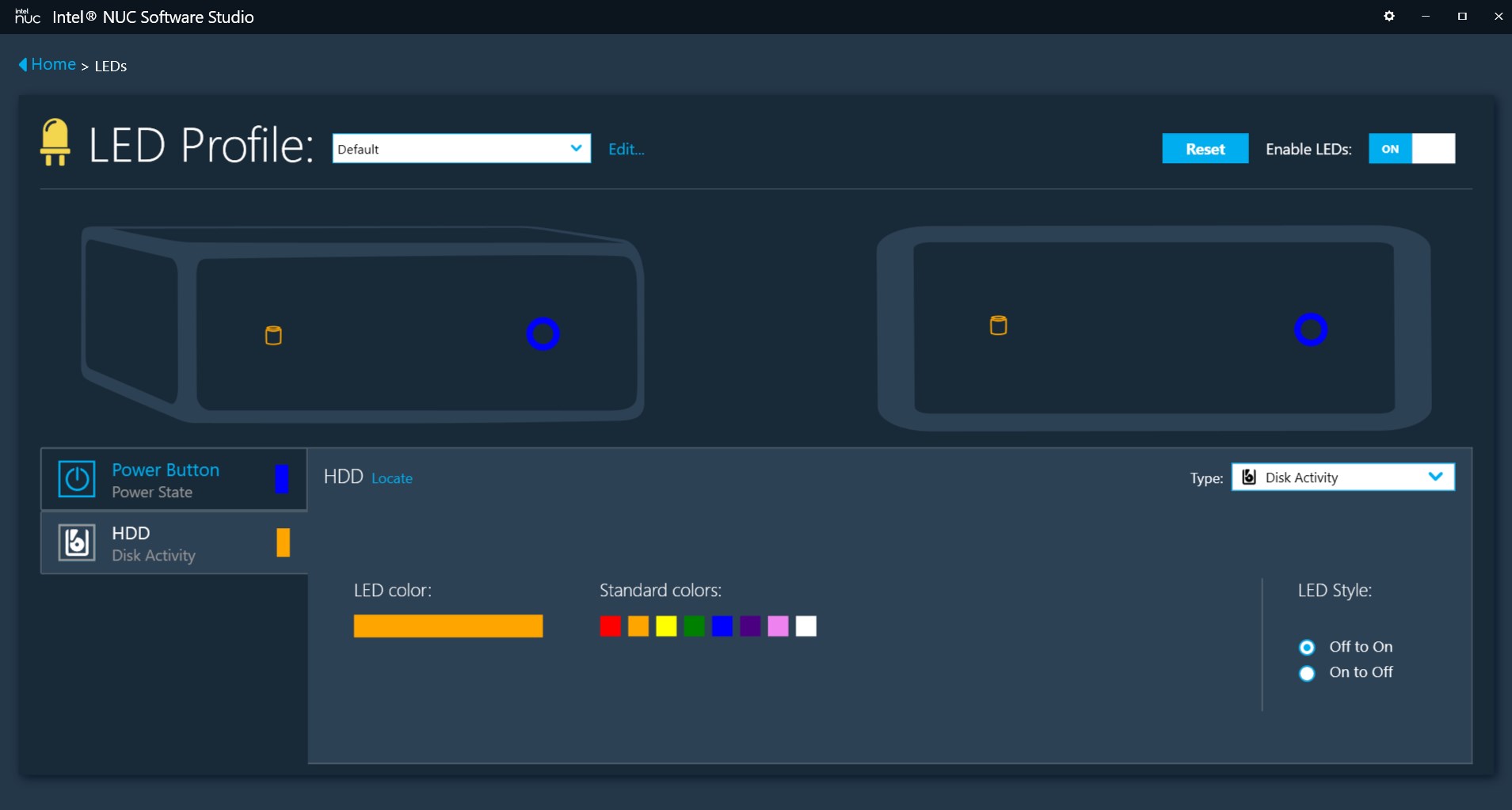Screen dimensions: 1512x810
Task: Open the Type Disk Activity dropdown
Action: [x=1343, y=477]
